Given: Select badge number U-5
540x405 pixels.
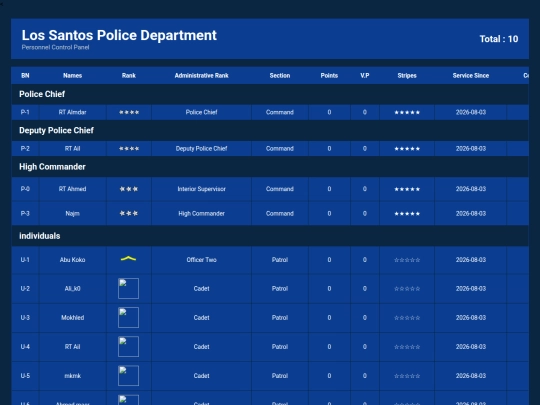Looking at the screenshot, I should (x=25, y=376).
